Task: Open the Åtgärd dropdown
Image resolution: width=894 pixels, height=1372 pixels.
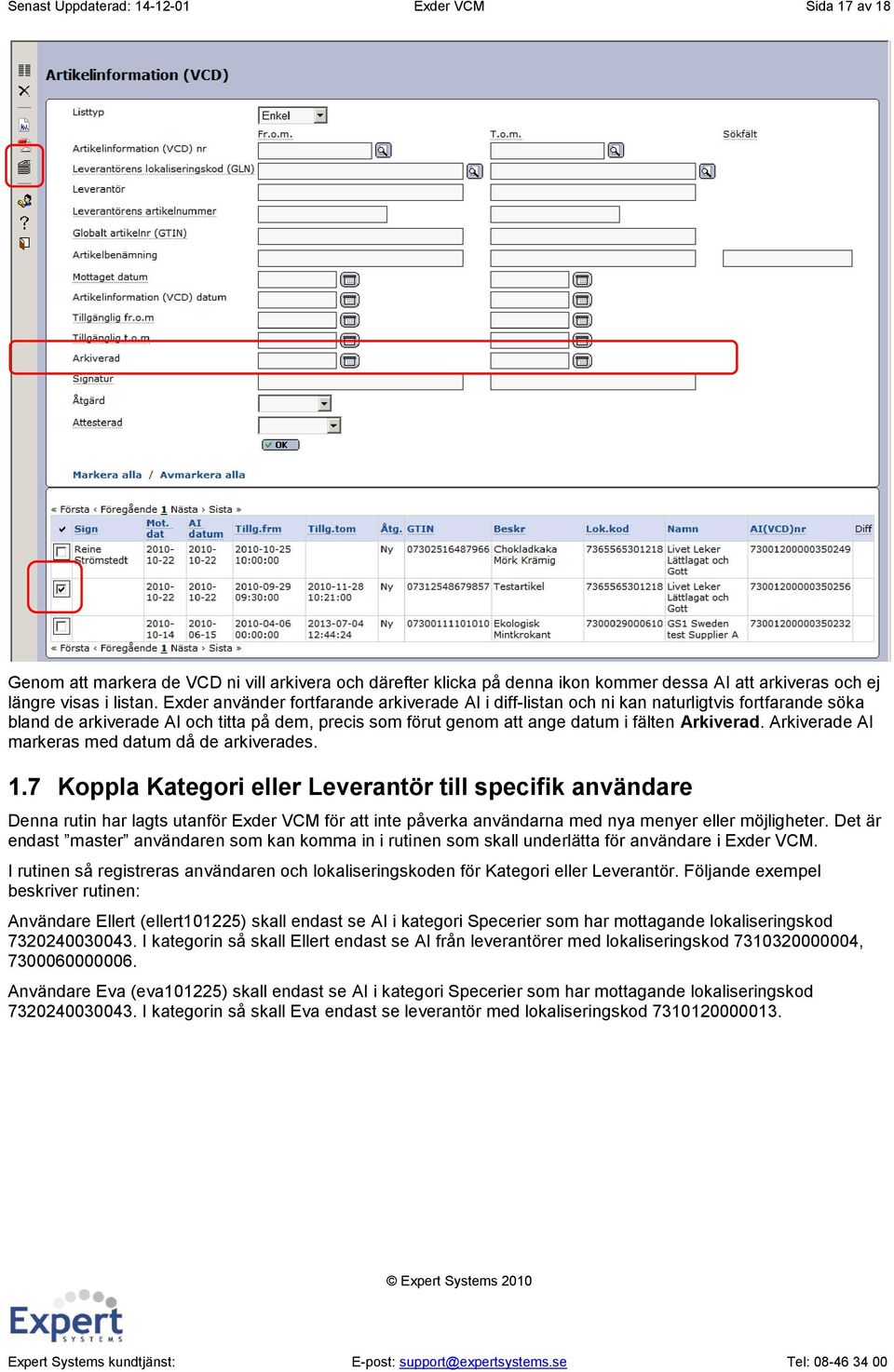Action: [x=294, y=404]
